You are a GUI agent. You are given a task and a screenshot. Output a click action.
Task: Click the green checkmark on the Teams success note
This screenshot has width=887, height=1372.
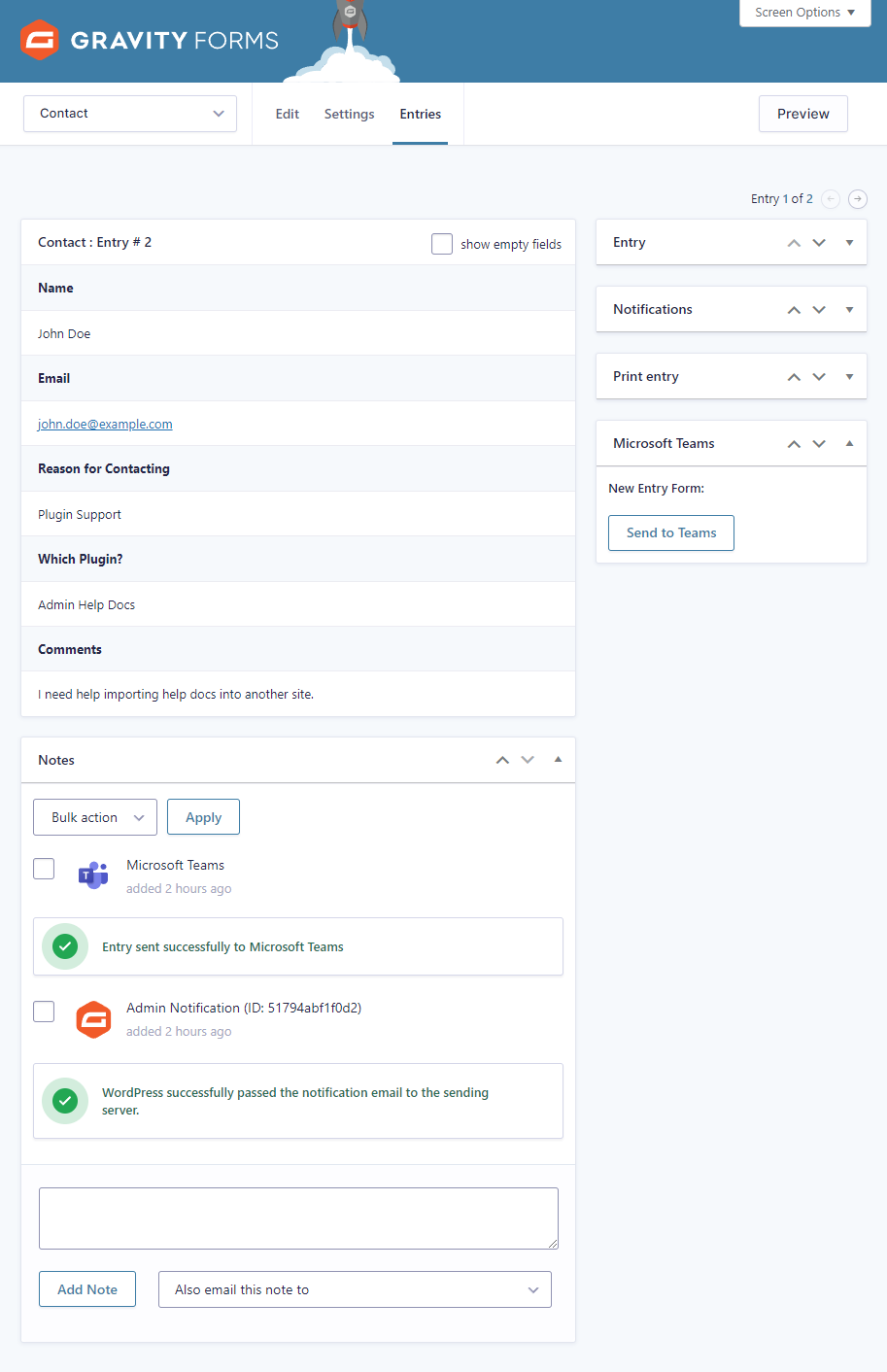64,945
